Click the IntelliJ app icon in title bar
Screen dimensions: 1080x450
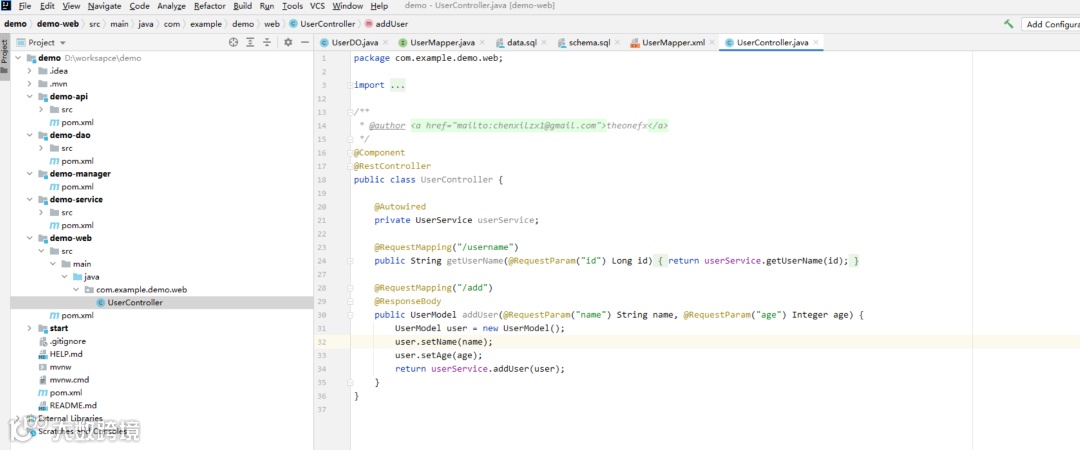click(6, 6)
